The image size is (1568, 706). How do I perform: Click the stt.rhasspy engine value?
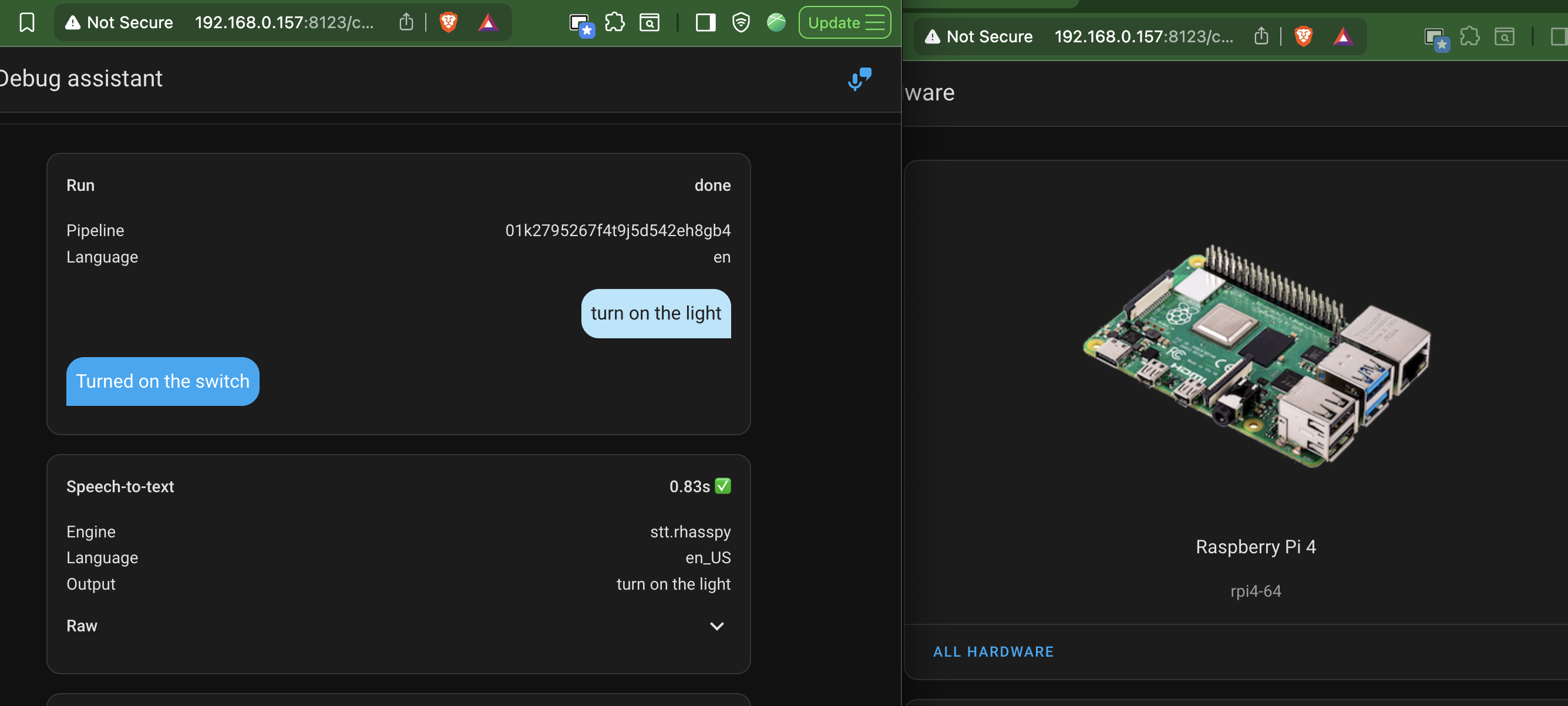point(690,532)
